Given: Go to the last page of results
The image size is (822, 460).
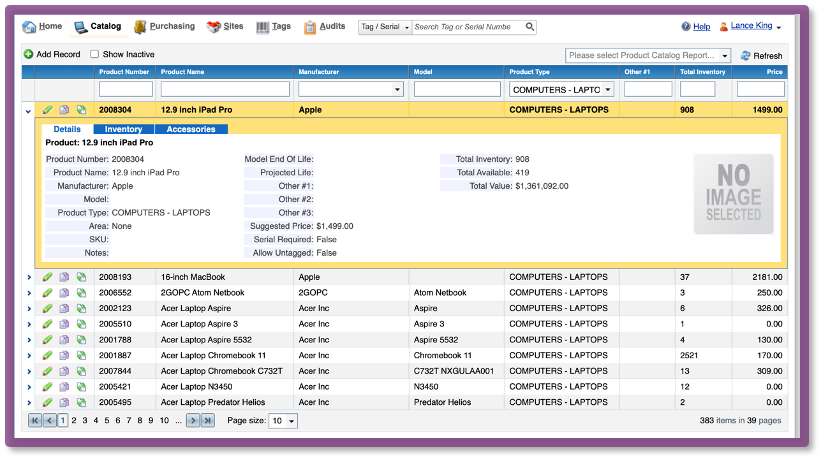Looking at the screenshot, I should (208, 421).
